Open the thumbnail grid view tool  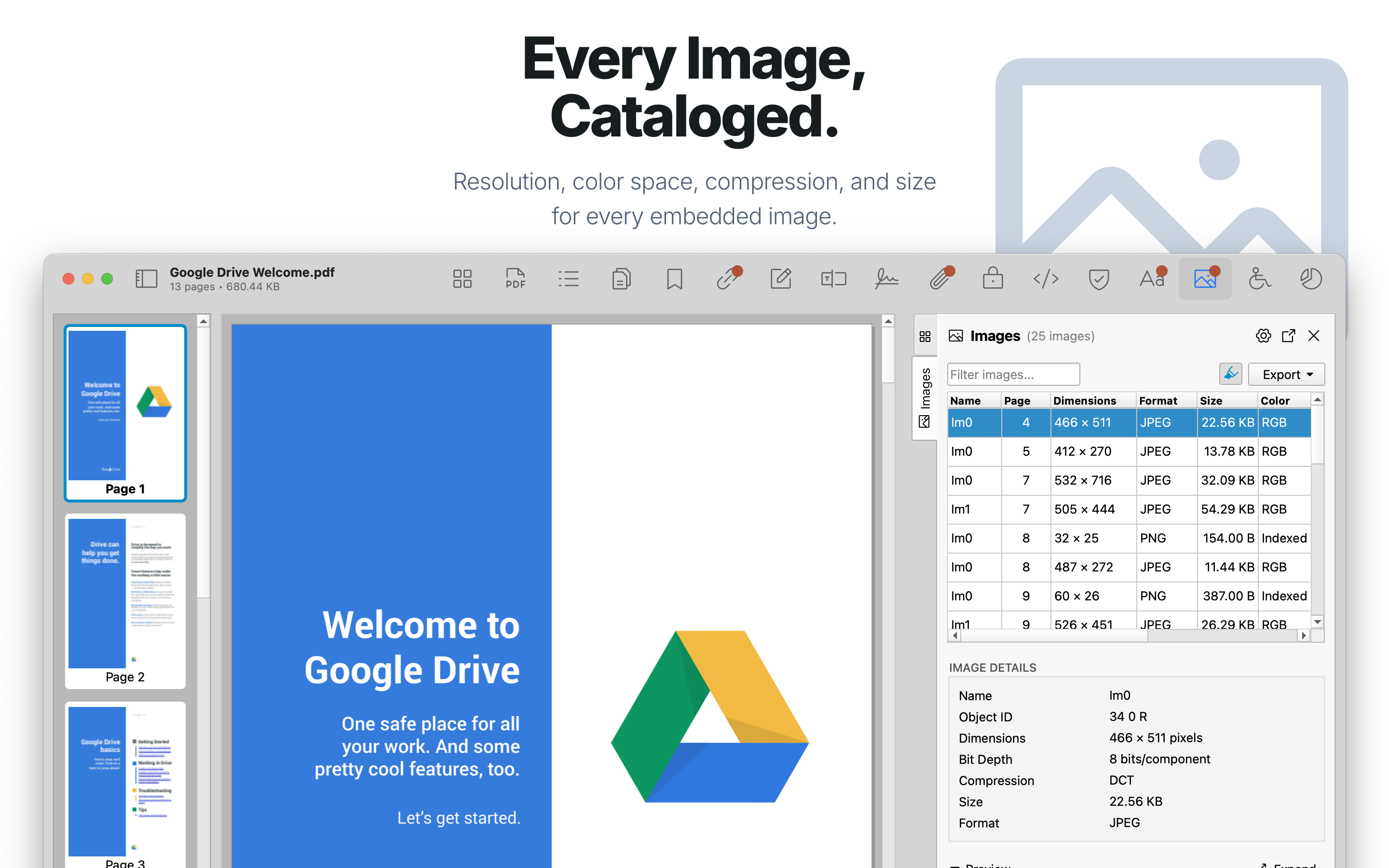[x=462, y=279]
